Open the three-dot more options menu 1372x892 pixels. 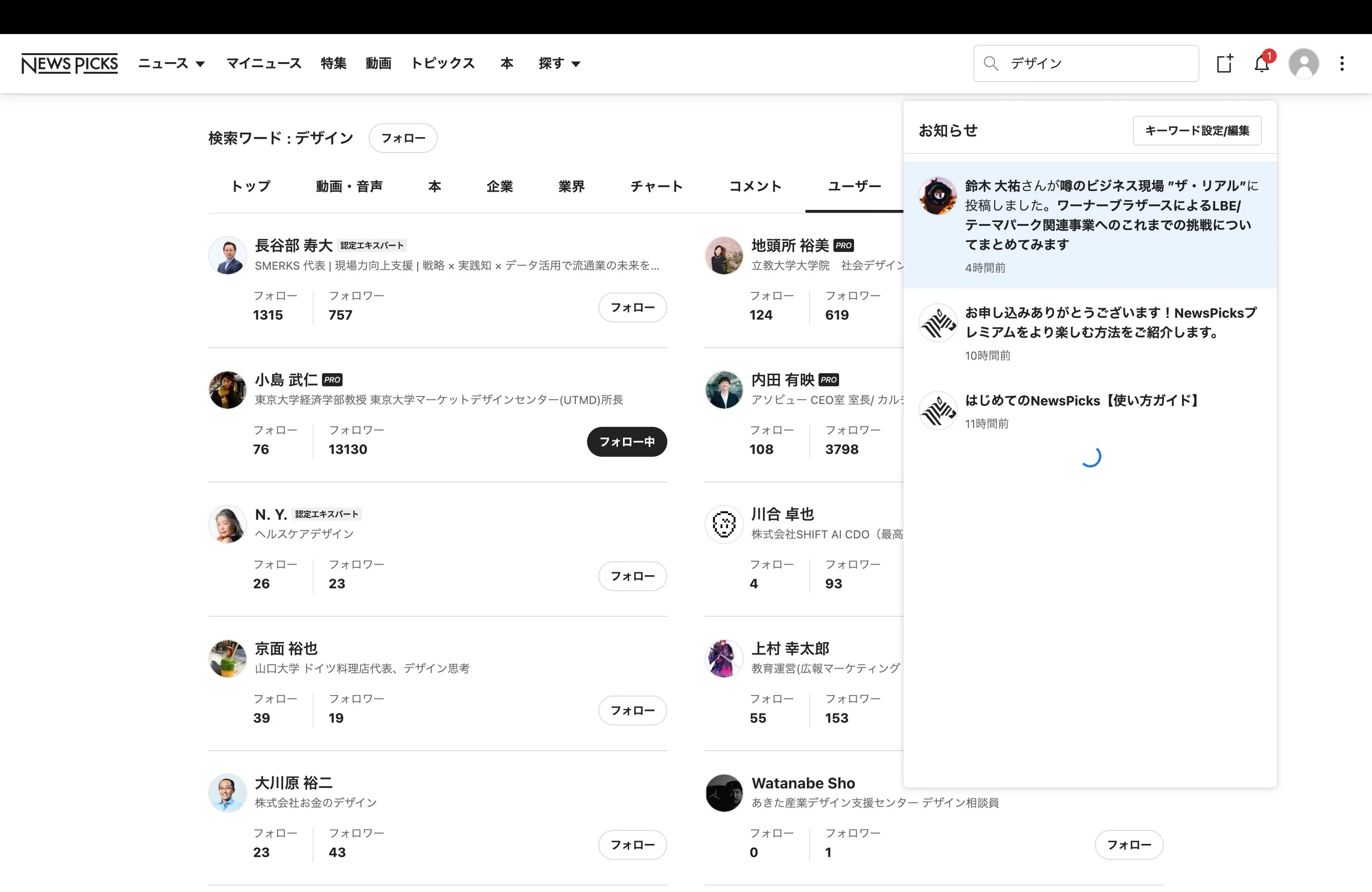point(1342,63)
